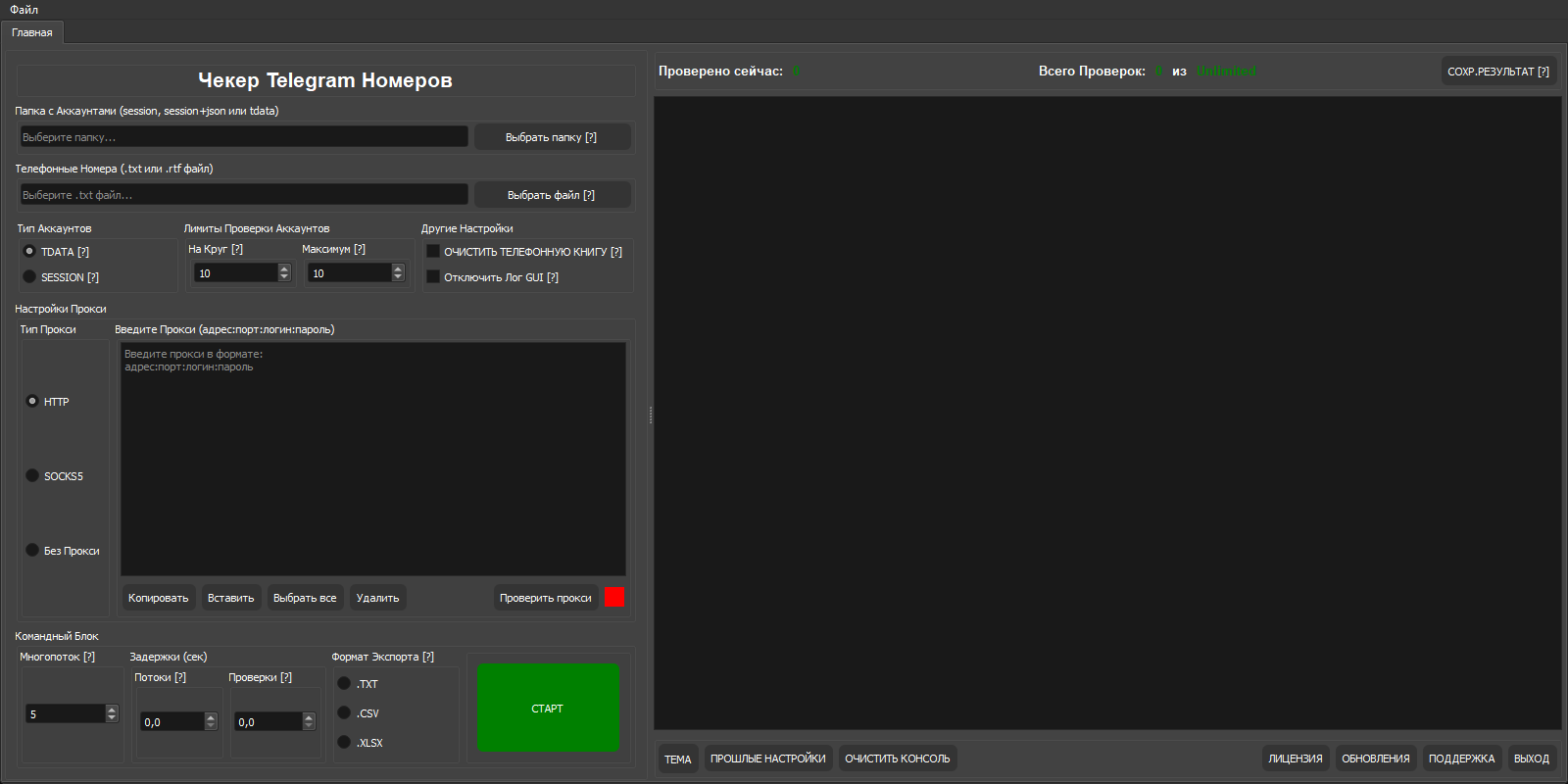Viewport: 1568px width, 784px height.
Task: Click the phone numbers file path field
Action: click(244, 195)
